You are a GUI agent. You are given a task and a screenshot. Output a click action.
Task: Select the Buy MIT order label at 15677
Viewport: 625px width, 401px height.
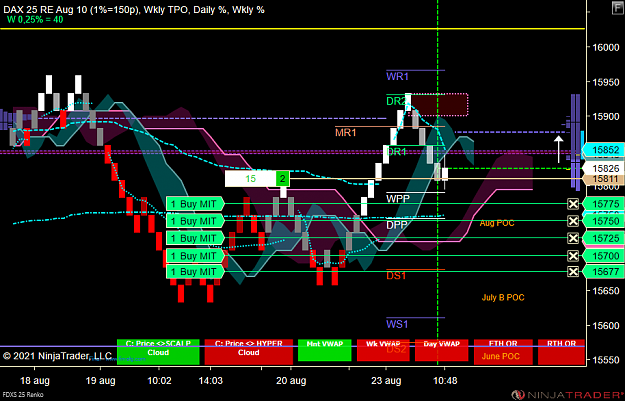click(195, 271)
